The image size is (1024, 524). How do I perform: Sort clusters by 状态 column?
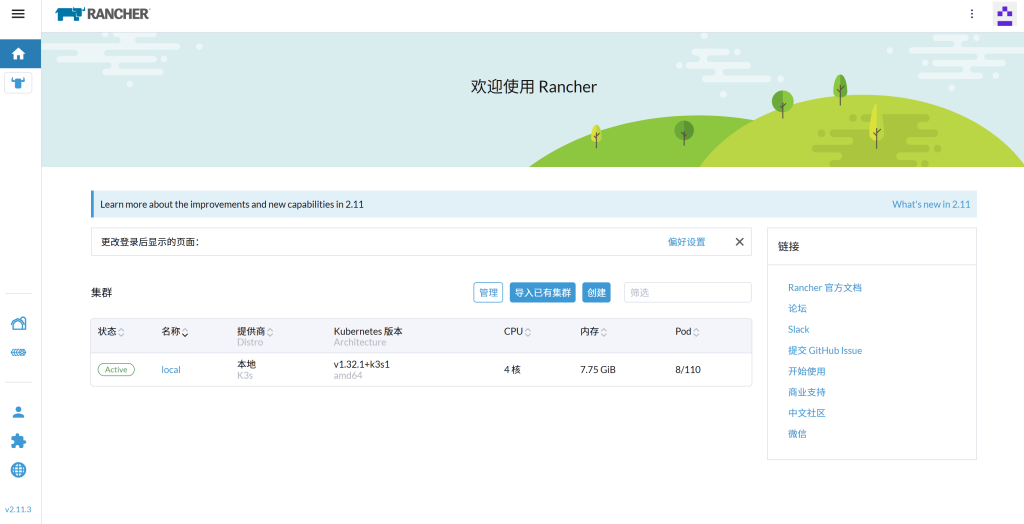pyautogui.click(x=110, y=331)
